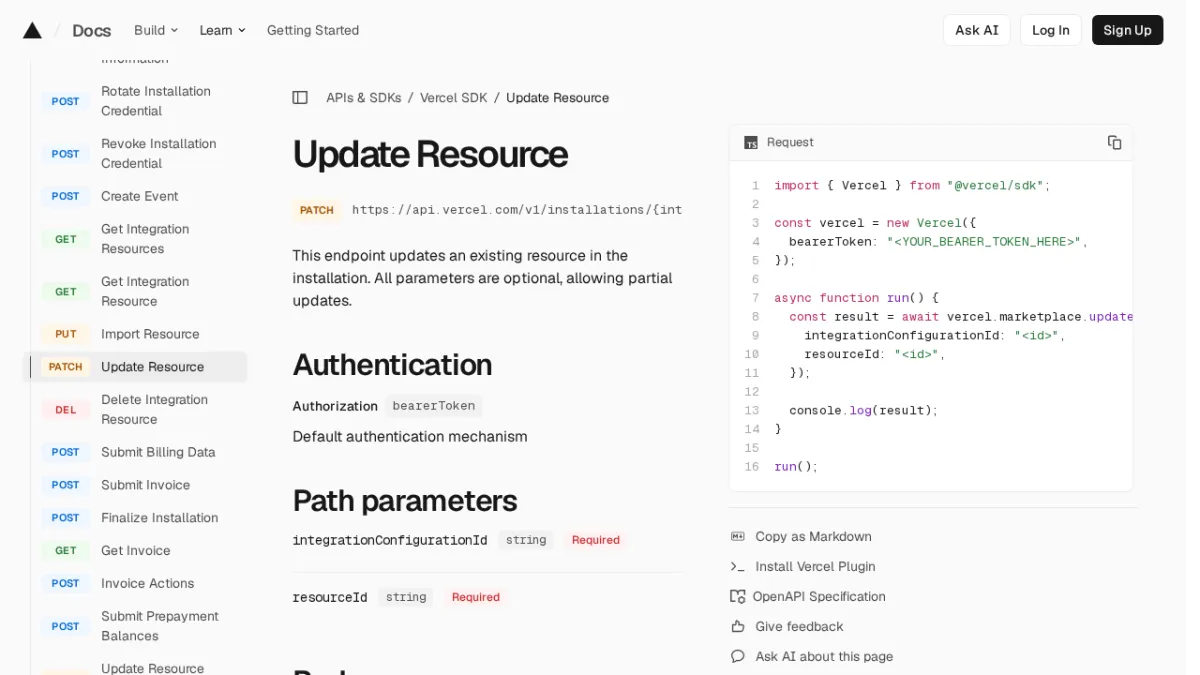Viewport: 1200px width, 675px height.
Task: Click the Update Resource page title
Action: [430, 154]
